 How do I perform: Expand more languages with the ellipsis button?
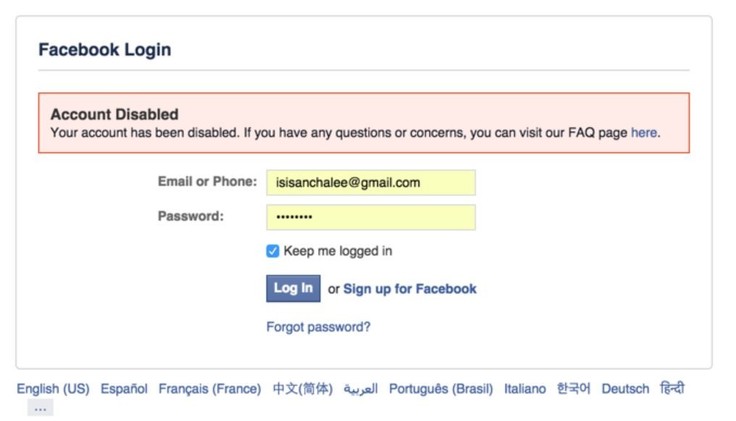40,408
